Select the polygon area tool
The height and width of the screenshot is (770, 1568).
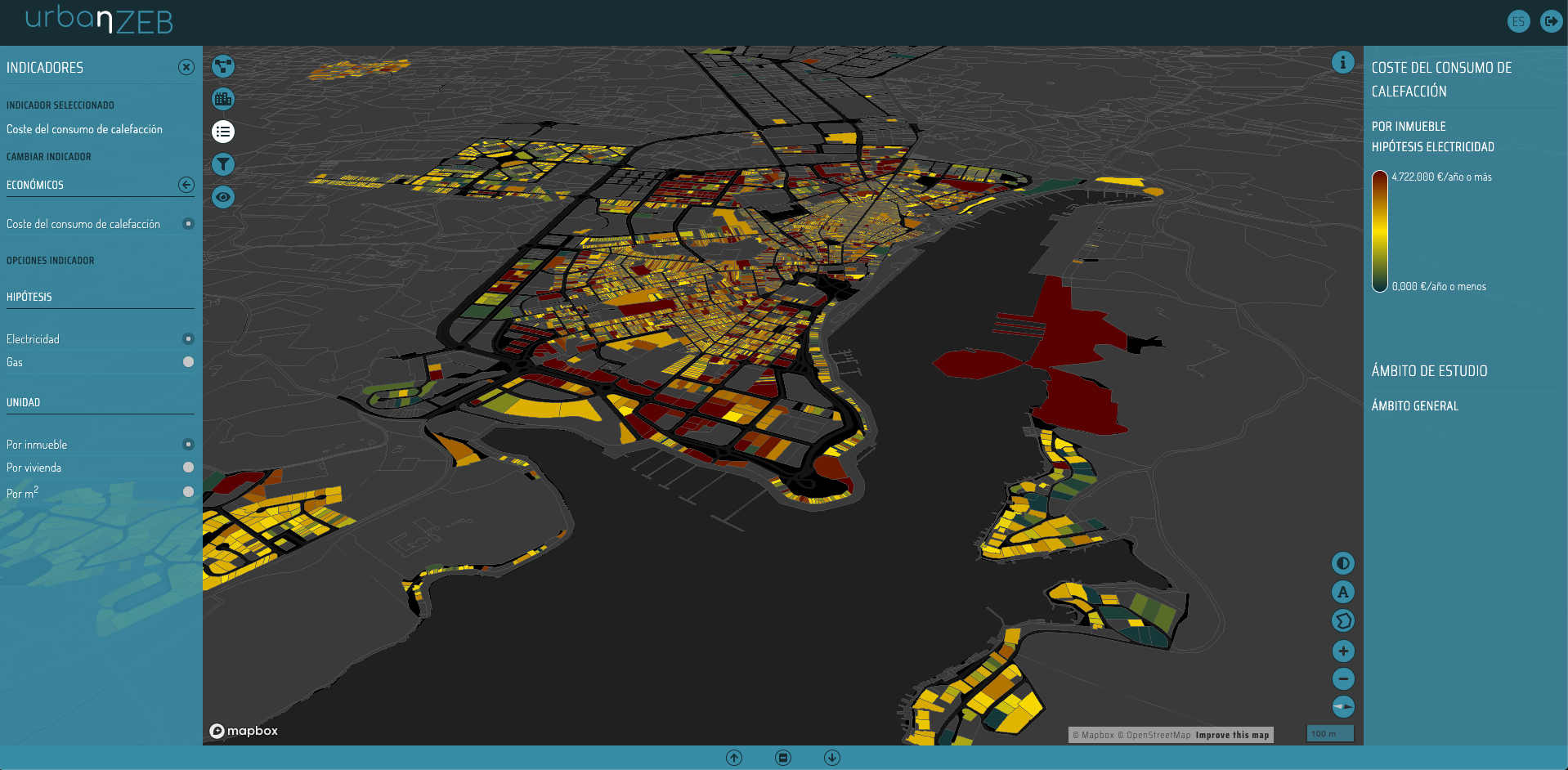coord(1343,621)
